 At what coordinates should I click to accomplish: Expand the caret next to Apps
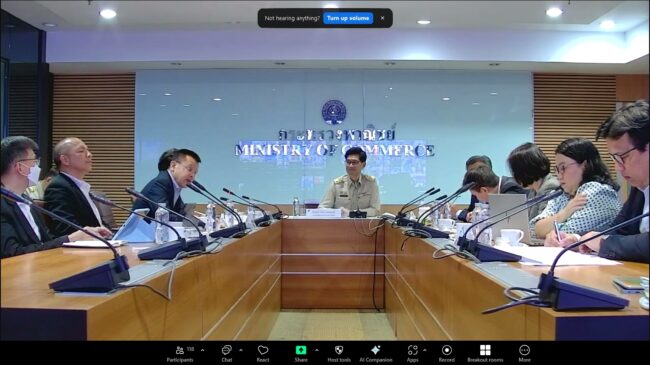[424, 350]
